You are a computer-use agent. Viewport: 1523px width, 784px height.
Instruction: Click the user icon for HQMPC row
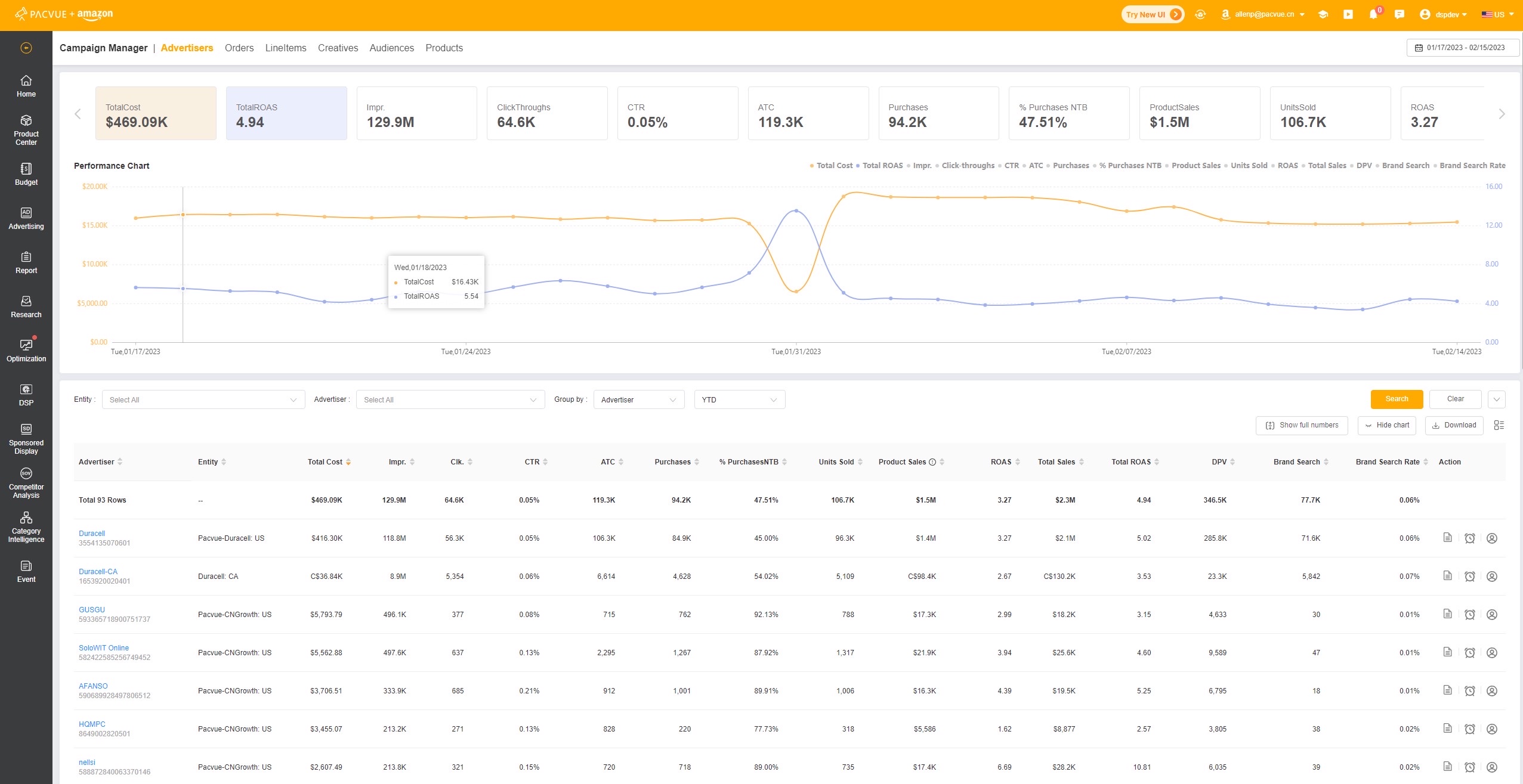coord(1492,729)
